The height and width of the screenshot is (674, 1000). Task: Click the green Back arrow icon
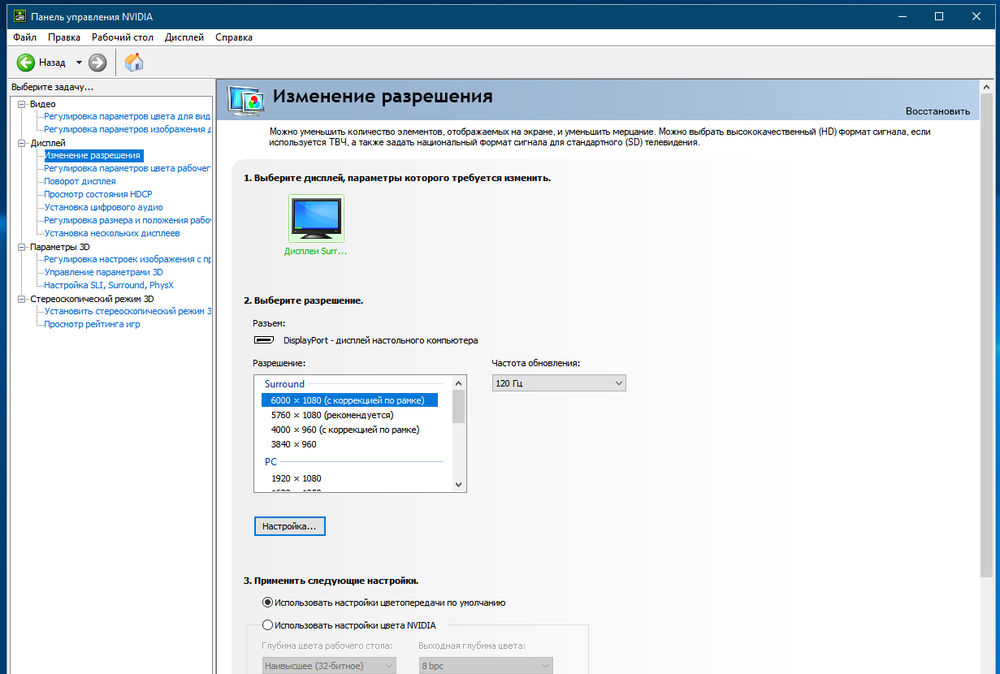click(x=26, y=62)
